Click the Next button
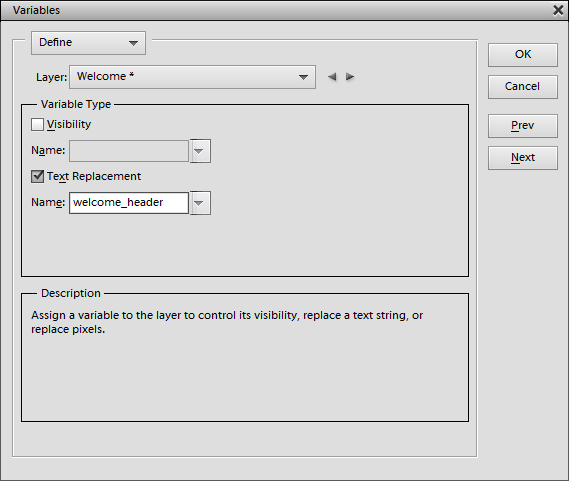The height and width of the screenshot is (481, 569). point(523,158)
